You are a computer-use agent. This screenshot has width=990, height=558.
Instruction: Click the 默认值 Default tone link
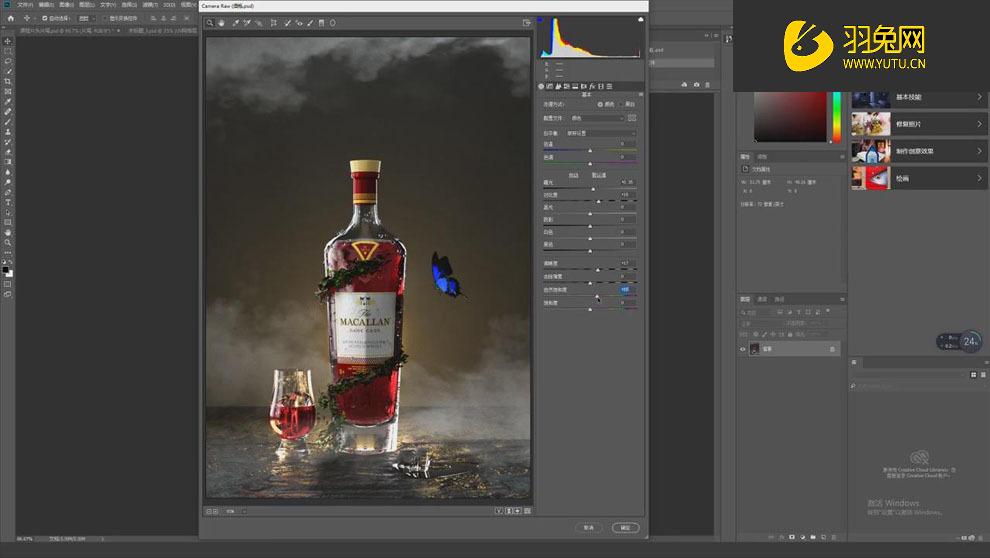(x=599, y=175)
